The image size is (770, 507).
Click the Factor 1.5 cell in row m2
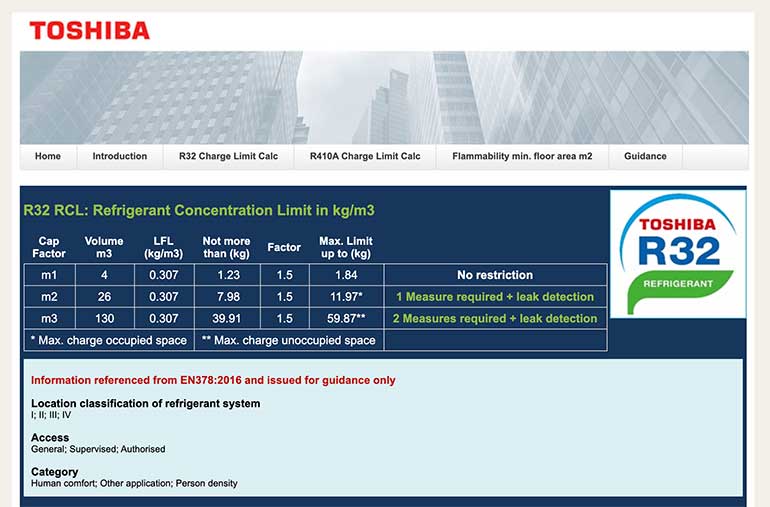(x=284, y=297)
